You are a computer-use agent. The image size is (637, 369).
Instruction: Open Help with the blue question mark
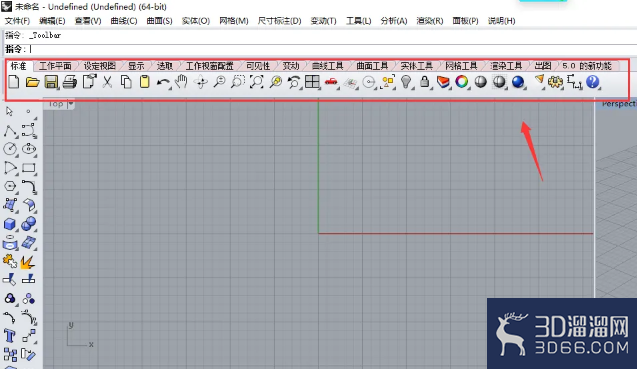[x=593, y=82]
